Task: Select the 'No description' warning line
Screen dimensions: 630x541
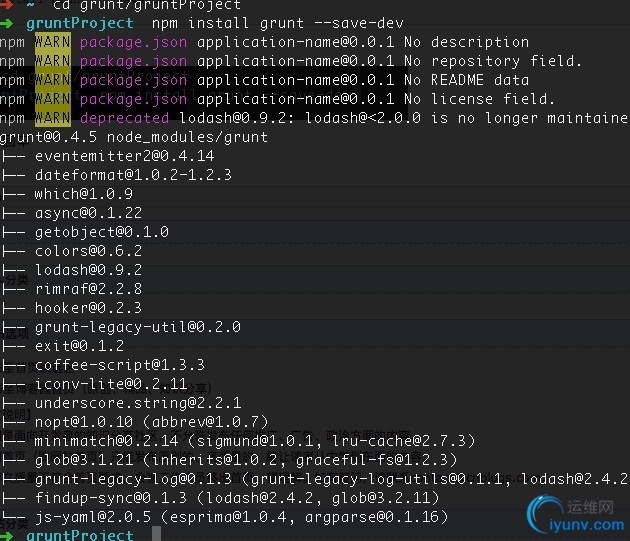Action: pos(264,42)
